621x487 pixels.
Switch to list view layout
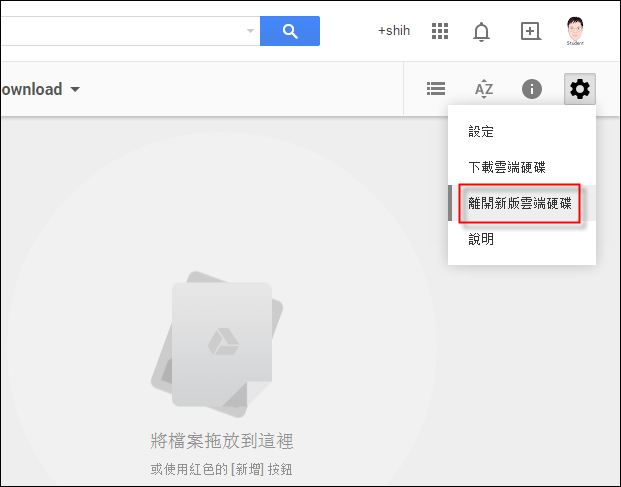[x=436, y=89]
